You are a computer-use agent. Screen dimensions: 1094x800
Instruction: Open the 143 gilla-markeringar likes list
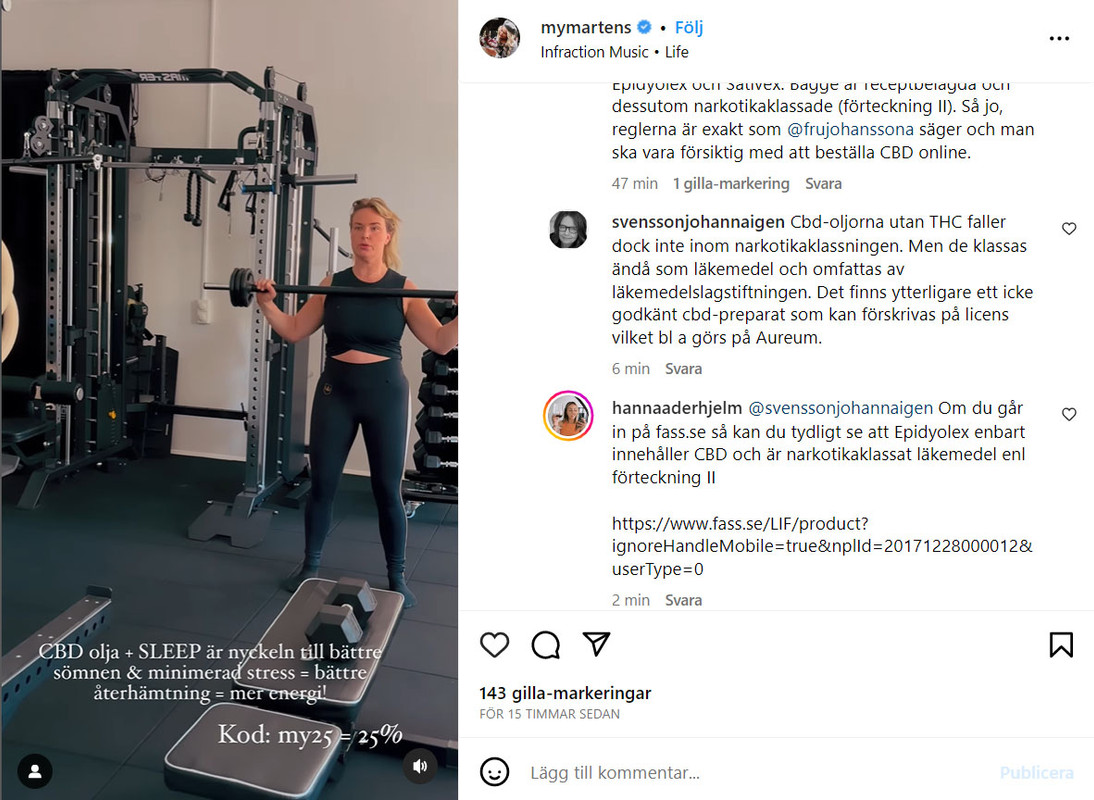pos(564,693)
